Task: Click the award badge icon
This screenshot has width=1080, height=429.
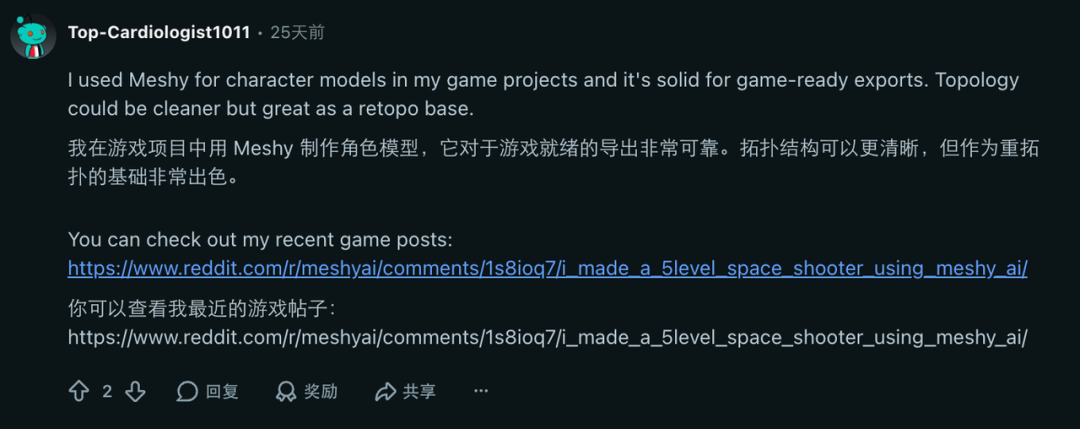Action: coord(285,391)
